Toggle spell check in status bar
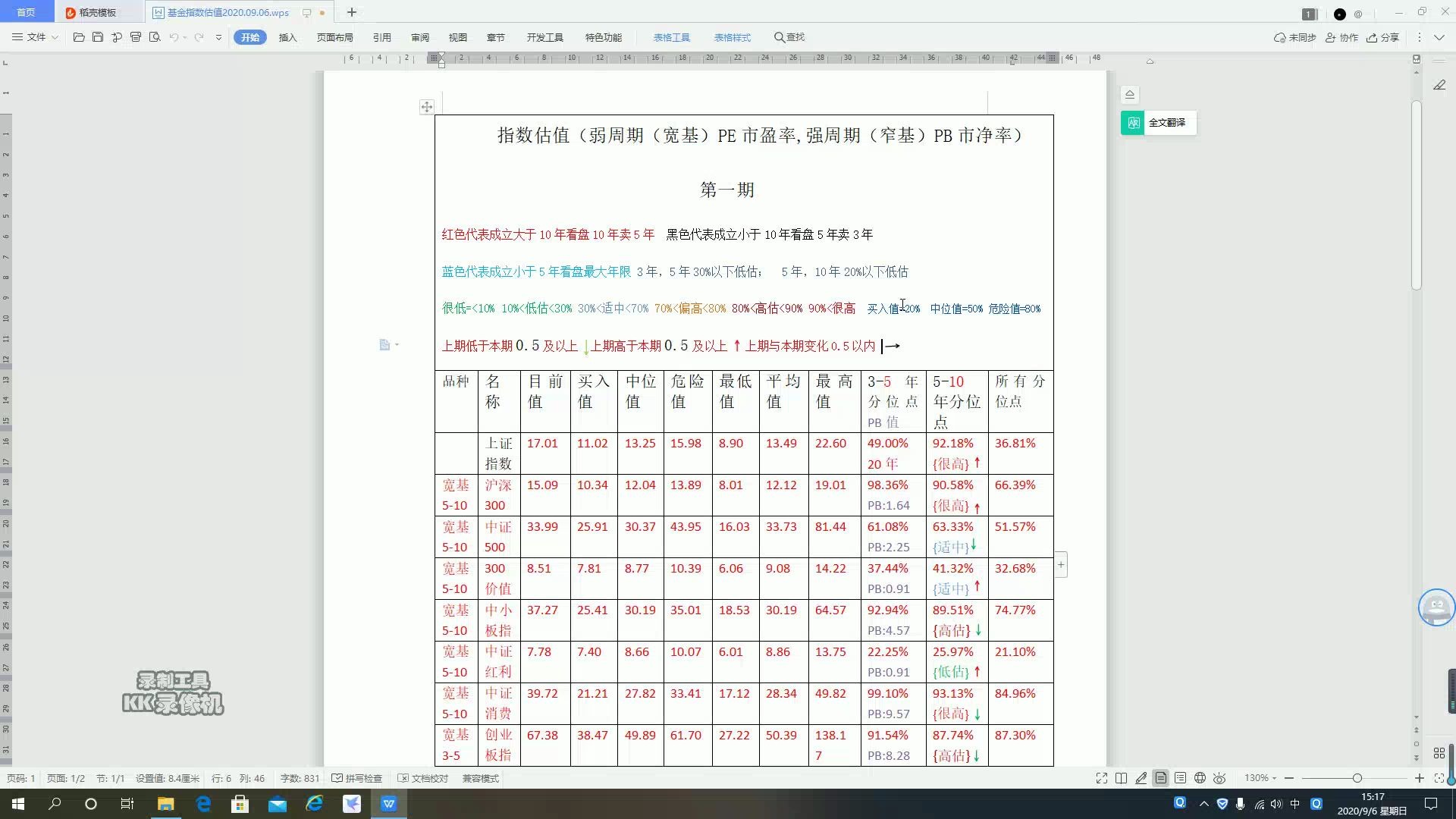This screenshot has height=819, width=1456. click(357, 778)
